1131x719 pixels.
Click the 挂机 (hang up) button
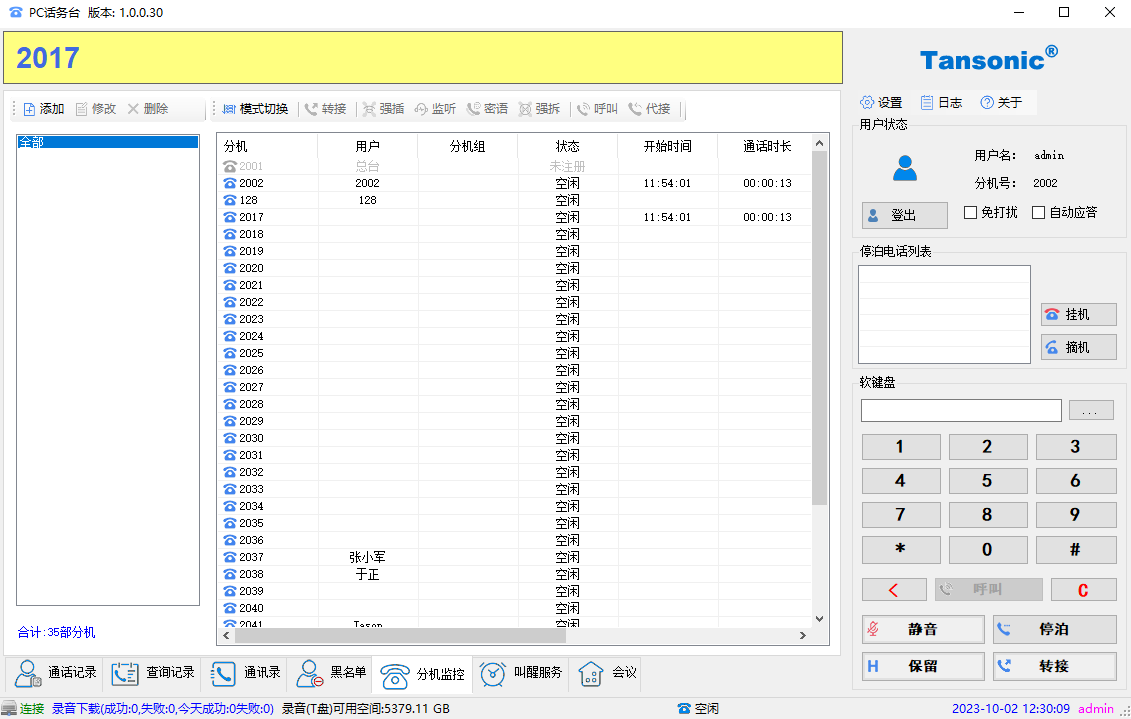pyautogui.click(x=1078, y=314)
